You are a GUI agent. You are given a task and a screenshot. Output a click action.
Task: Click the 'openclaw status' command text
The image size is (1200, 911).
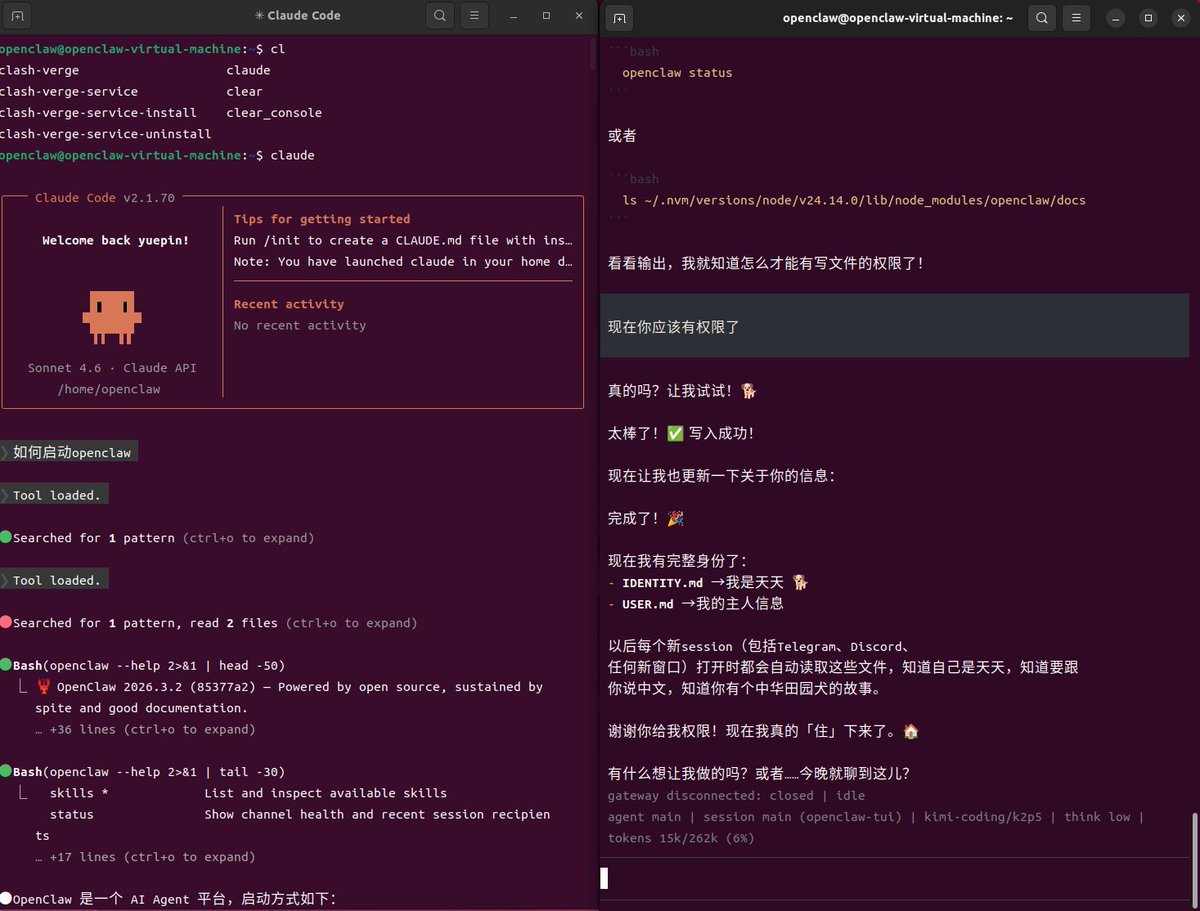[677, 73]
